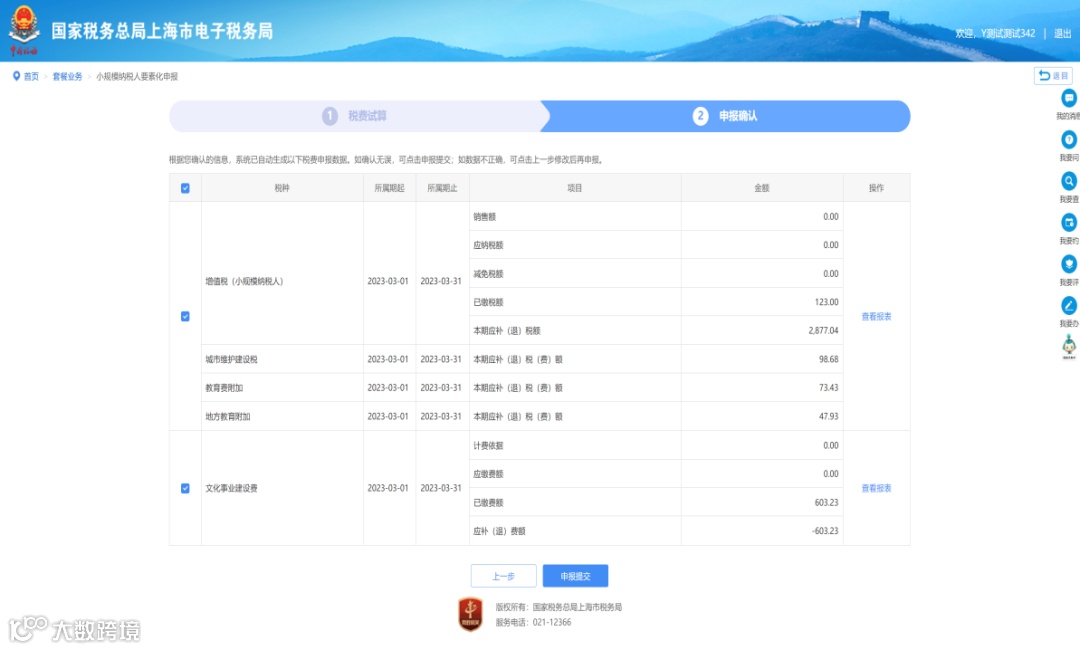Image resolution: width=1080 pixels, height=650 pixels.
Task: Open the robot assistant mascot icon
Action: point(1068,346)
